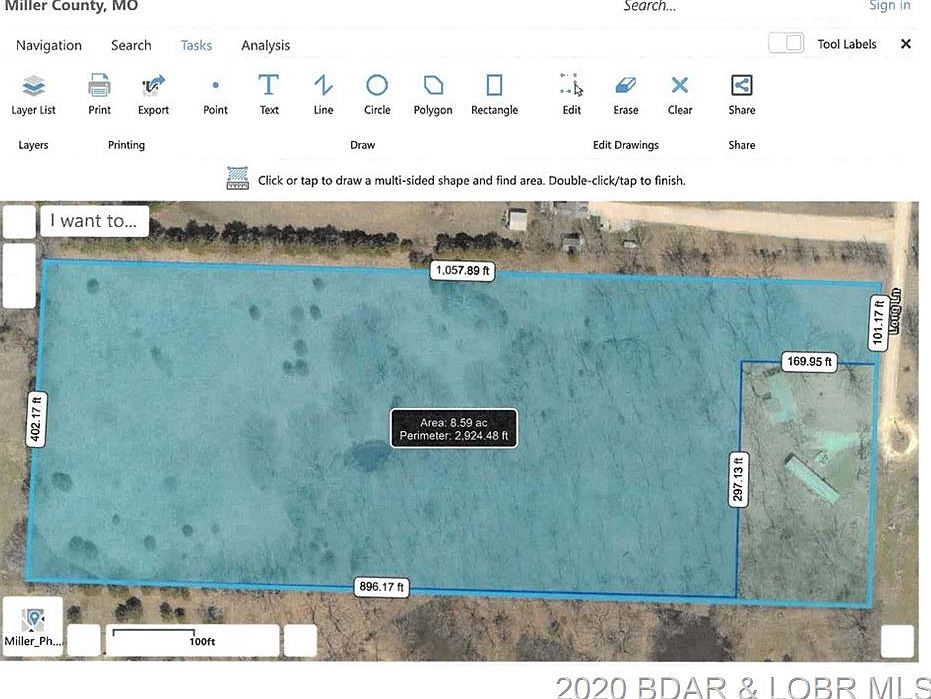Toggle the Tool Labels switch
Image resolution: width=931 pixels, height=699 pixels.
click(786, 44)
